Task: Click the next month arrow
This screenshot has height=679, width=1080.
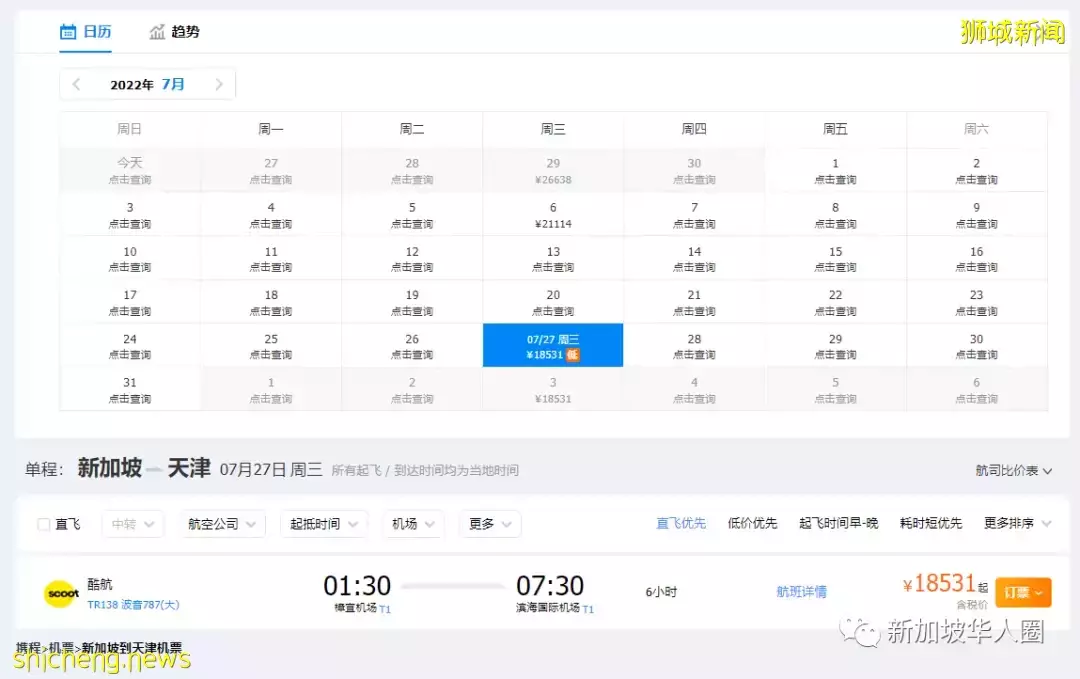Action: pyautogui.click(x=220, y=84)
